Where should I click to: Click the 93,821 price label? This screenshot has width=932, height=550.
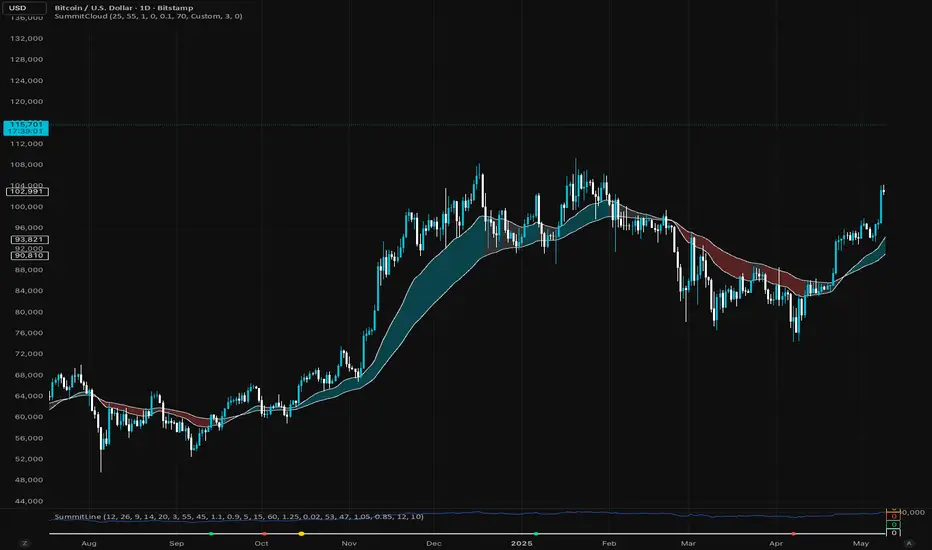click(30, 240)
